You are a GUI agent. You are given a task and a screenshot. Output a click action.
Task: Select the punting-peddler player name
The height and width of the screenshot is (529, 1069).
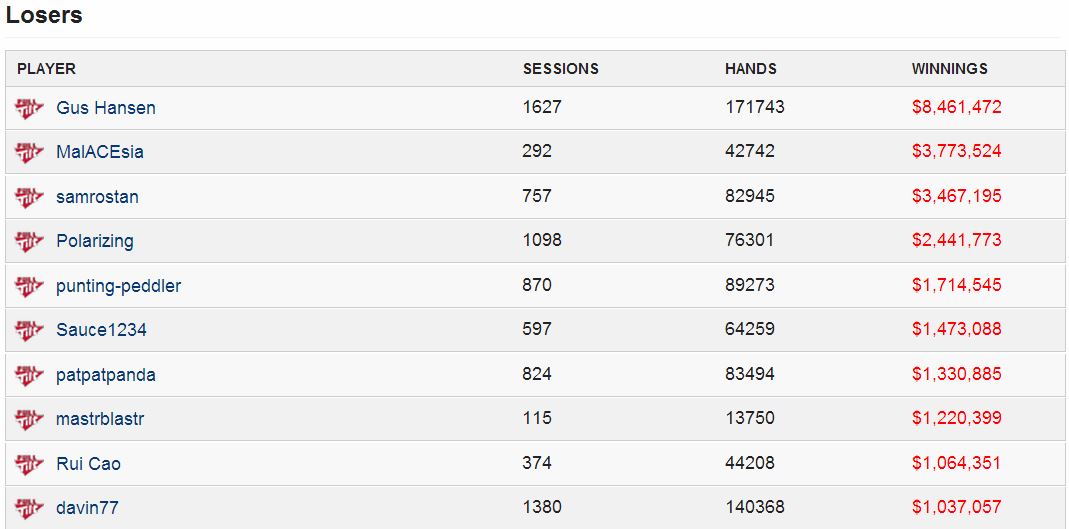[119, 286]
